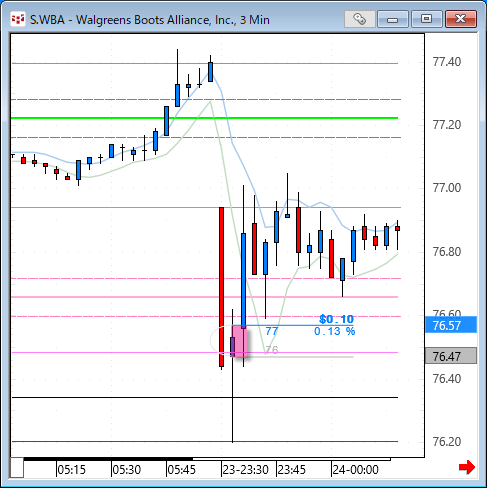Click the 24-00:00 time axis label
The image size is (487, 488).
[x=356, y=470]
